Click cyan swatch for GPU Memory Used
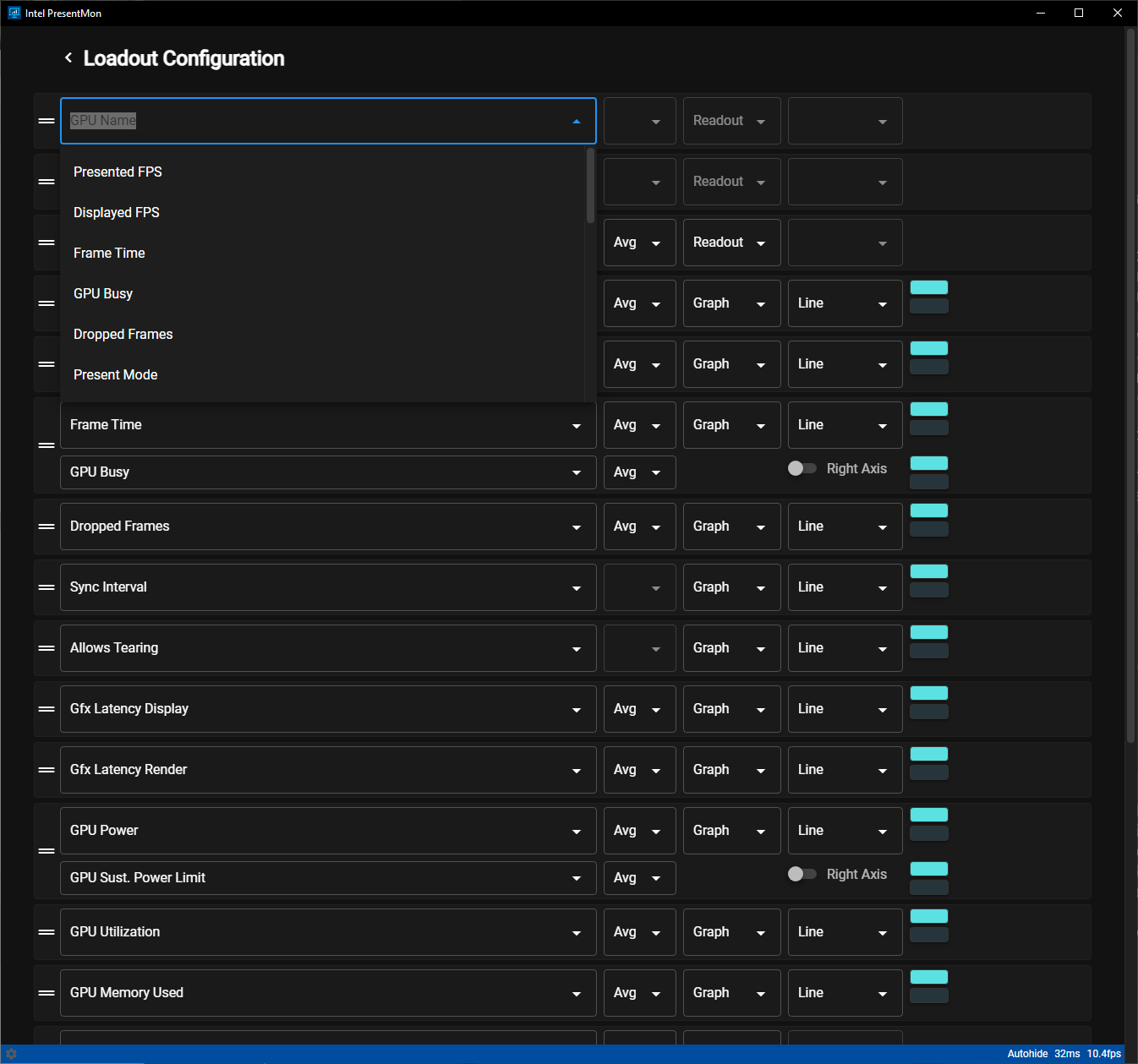 pyautogui.click(x=929, y=977)
